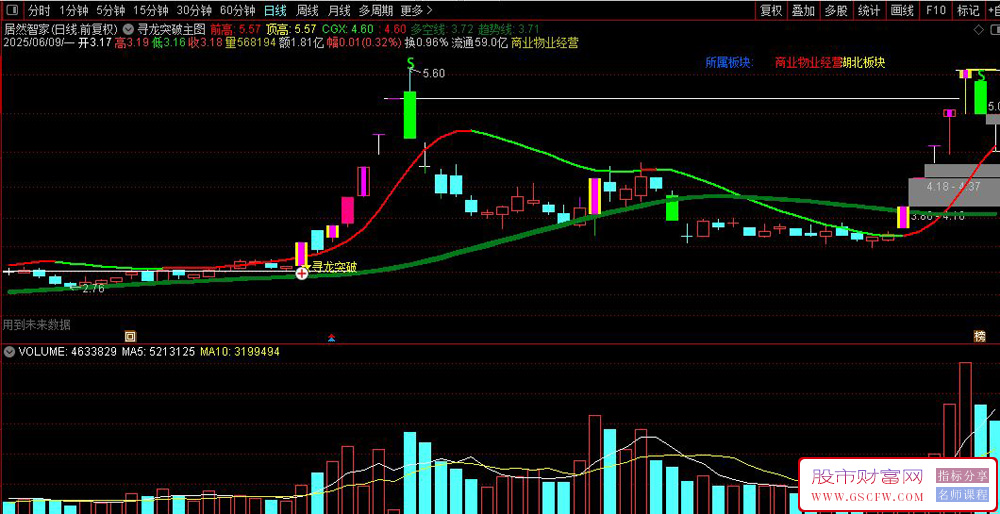Click the 5.60 high price label
The width and height of the screenshot is (1000, 514).
coord(434,73)
